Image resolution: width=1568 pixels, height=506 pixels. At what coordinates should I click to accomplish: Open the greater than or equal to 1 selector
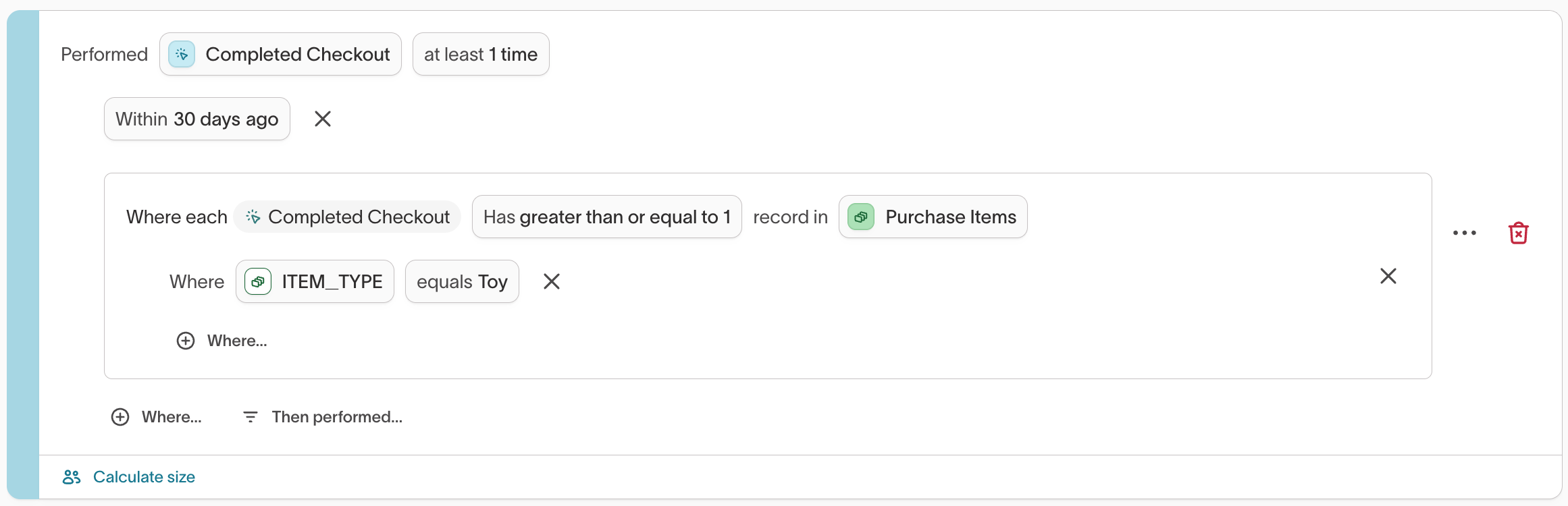(x=606, y=217)
